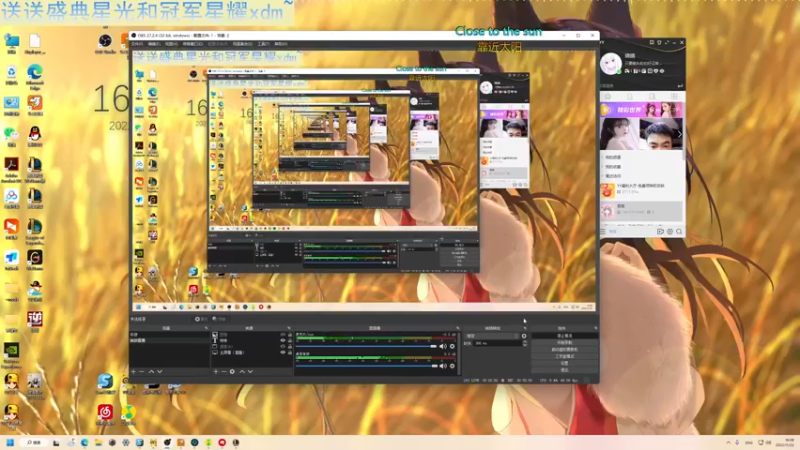The width and height of the screenshot is (800, 450).
Task: Click taskbar search box
Action: 35,442
